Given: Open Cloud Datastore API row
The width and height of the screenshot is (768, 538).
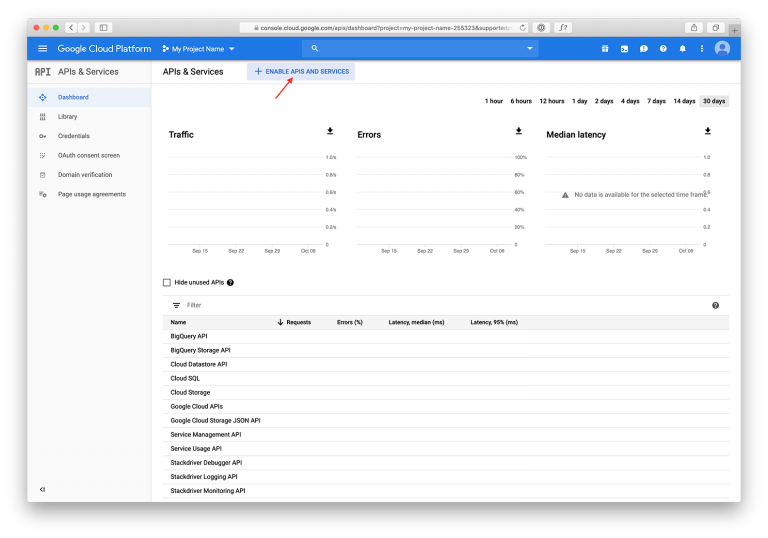Looking at the screenshot, I should coord(446,364).
